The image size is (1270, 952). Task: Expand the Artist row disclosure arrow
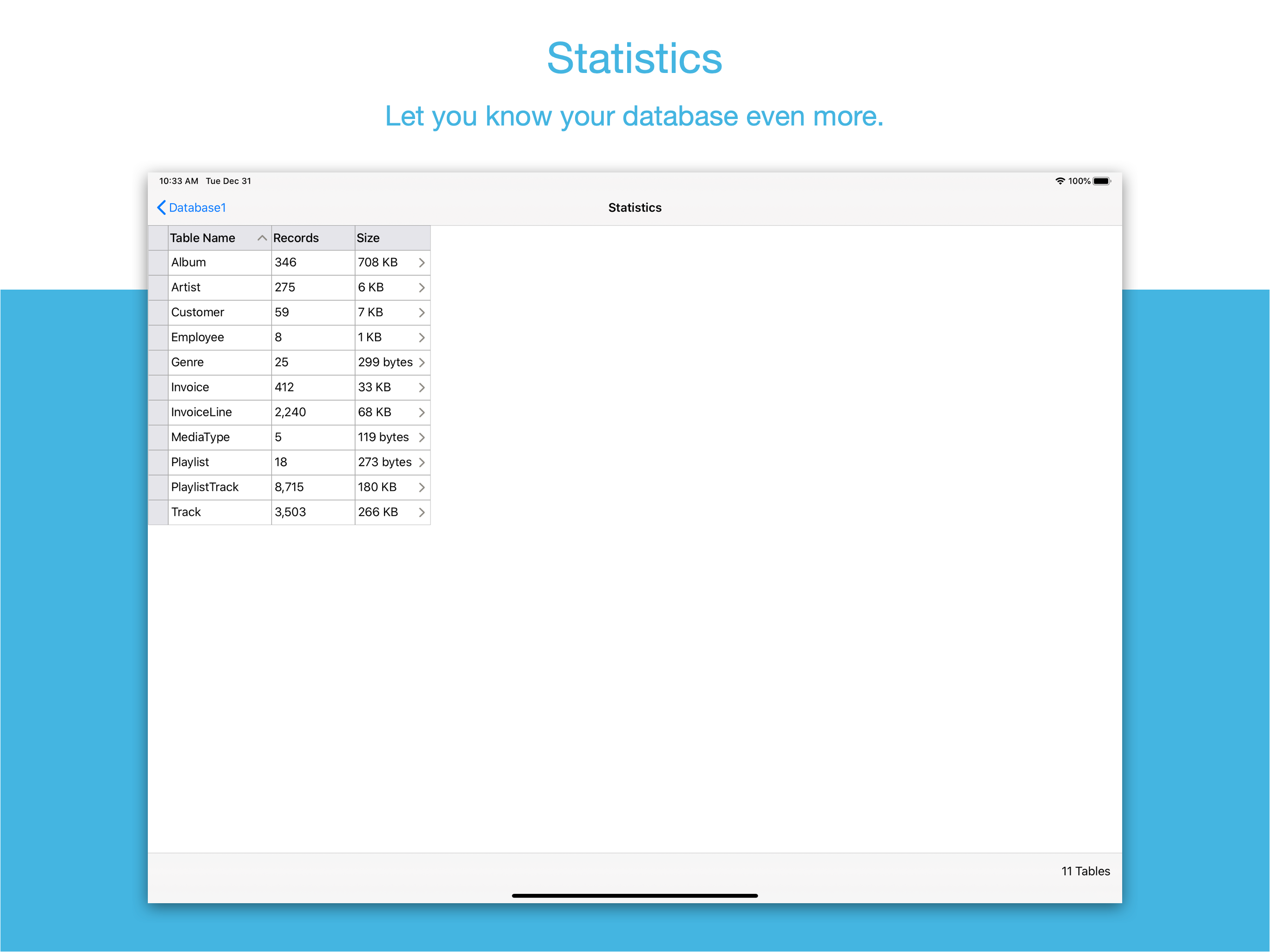tap(422, 287)
